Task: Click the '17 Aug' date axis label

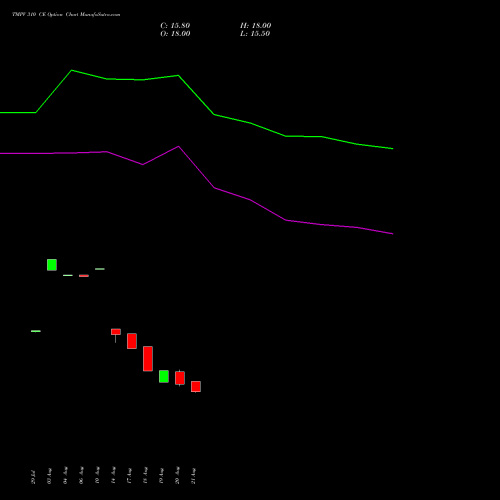Action: click(129, 476)
